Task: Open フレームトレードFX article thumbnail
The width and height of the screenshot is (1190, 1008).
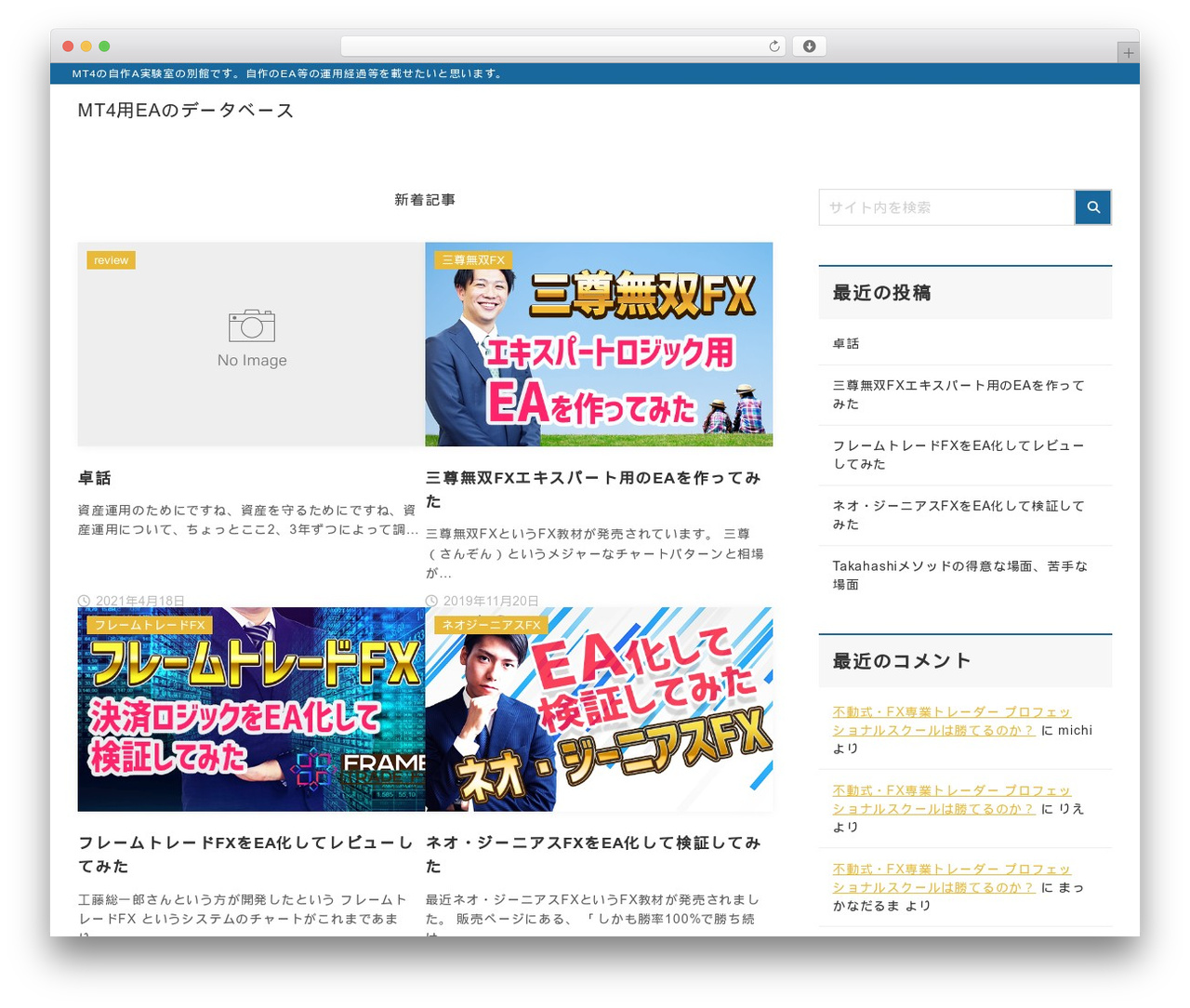Action: (251, 709)
